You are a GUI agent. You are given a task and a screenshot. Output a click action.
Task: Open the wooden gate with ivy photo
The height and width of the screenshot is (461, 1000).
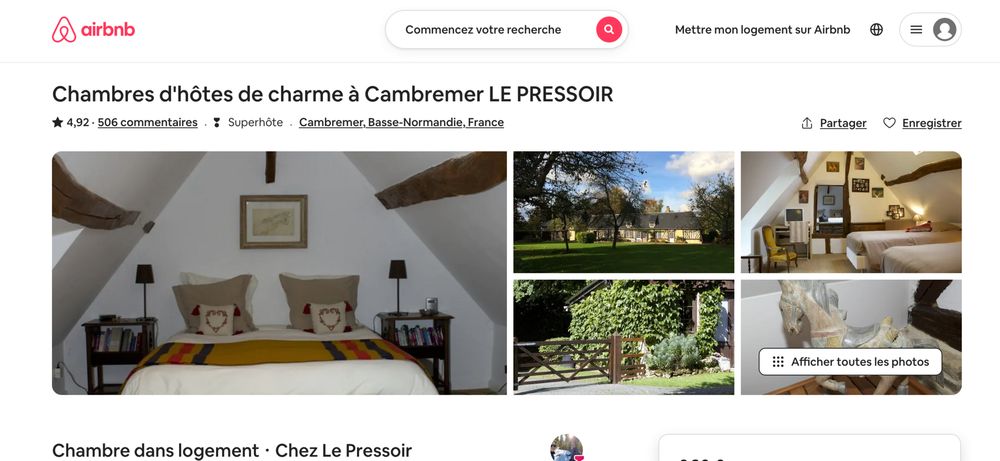click(x=624, y=337)
